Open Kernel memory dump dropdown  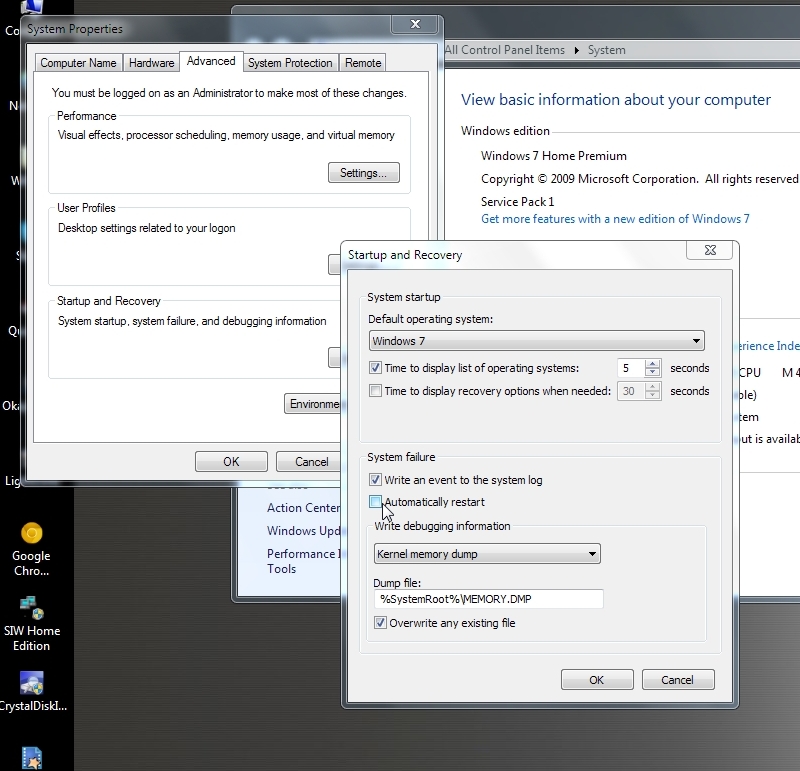(x=487, y=554)
